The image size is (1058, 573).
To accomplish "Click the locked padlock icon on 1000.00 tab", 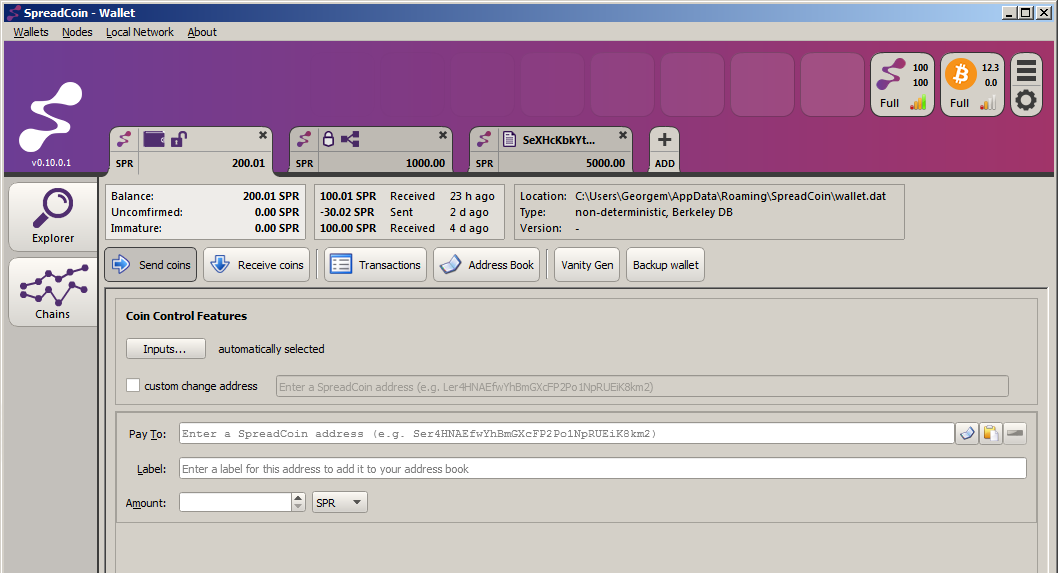I will click(329, 139).
